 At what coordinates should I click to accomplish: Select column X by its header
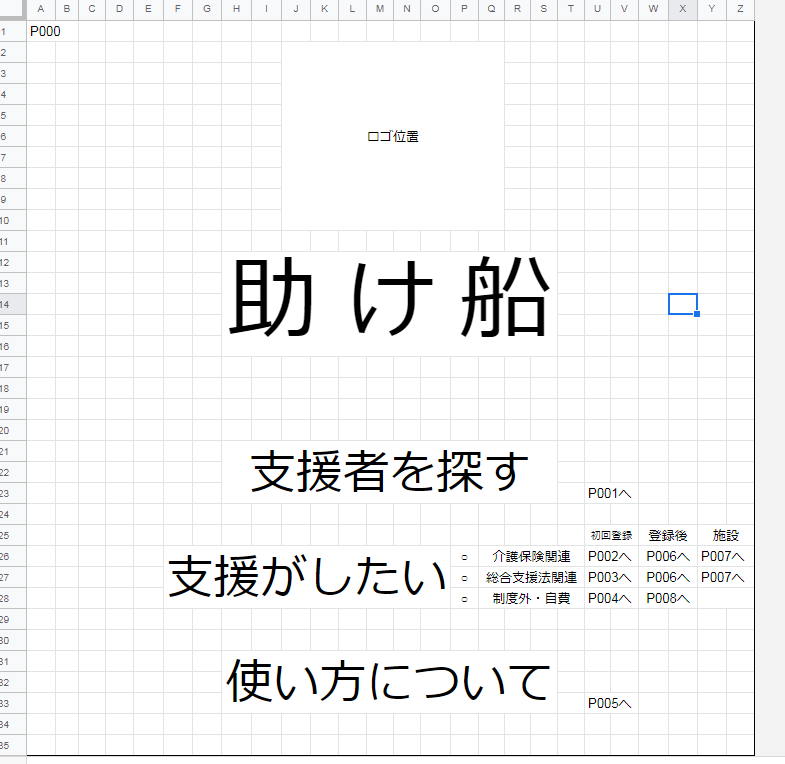pyautogui.click(x=683, y=9)
